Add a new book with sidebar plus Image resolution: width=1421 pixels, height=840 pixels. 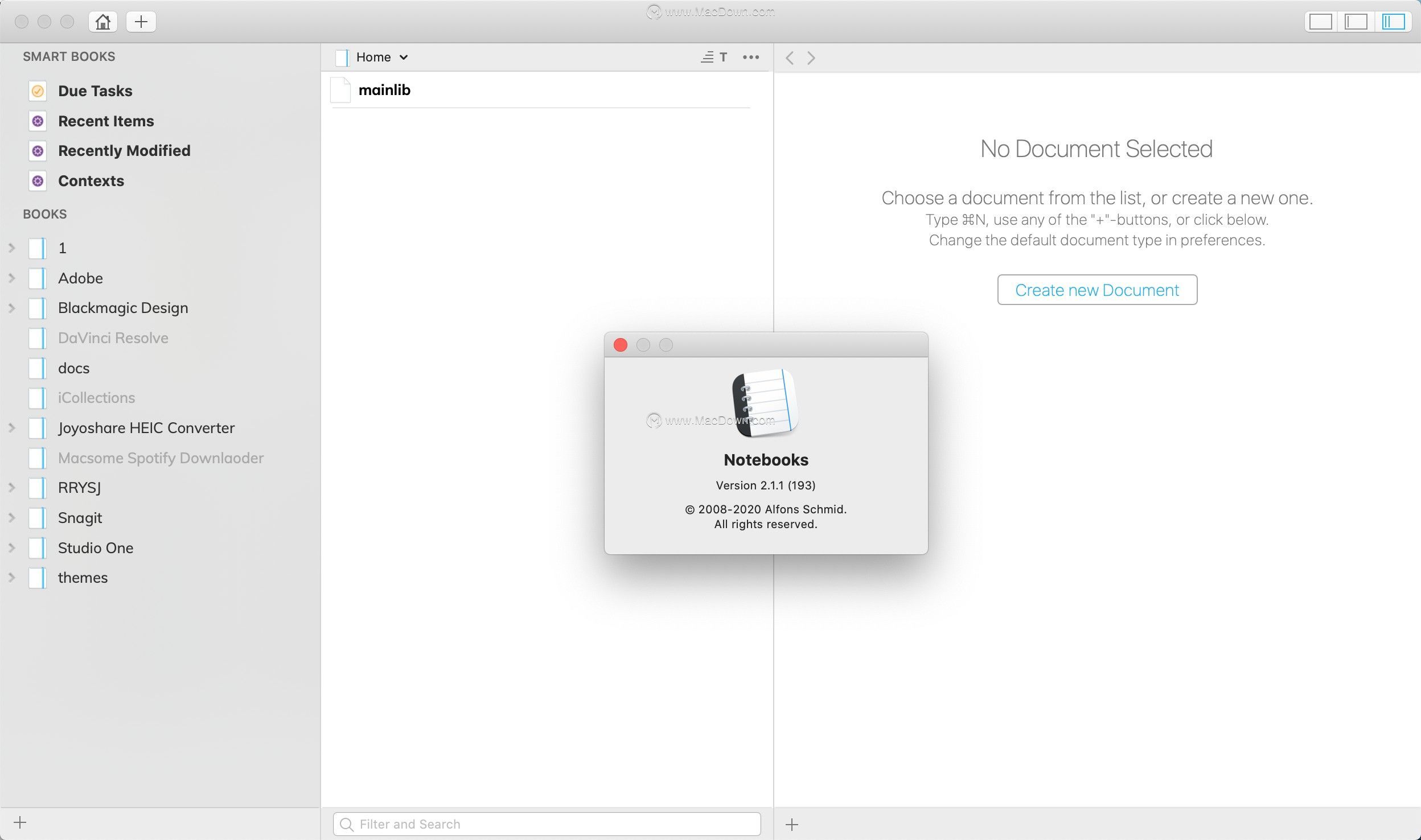(x=20, y=822)
